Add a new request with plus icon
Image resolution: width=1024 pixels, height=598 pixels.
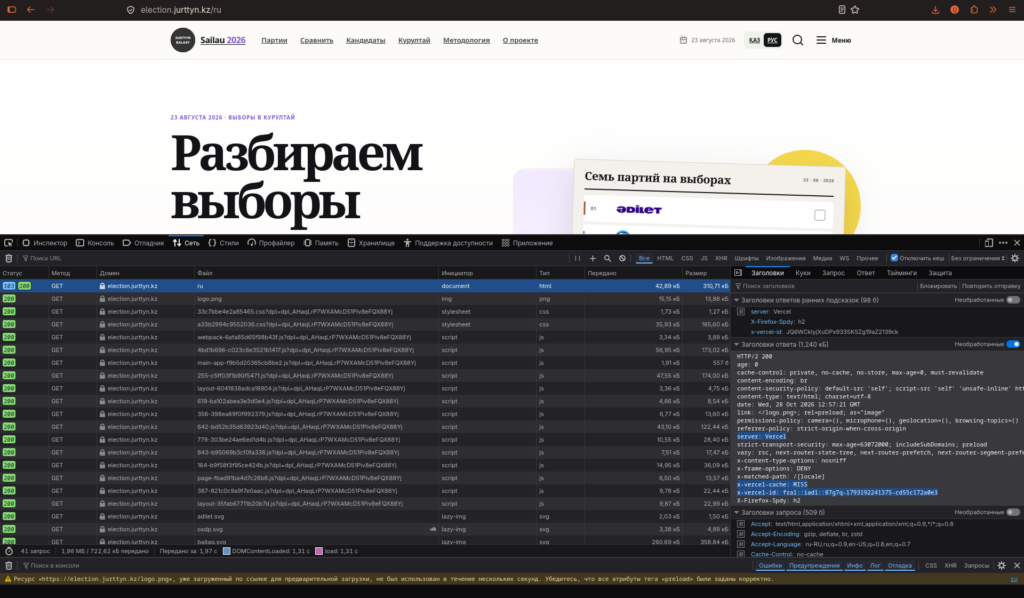click(x=592, y=258)
